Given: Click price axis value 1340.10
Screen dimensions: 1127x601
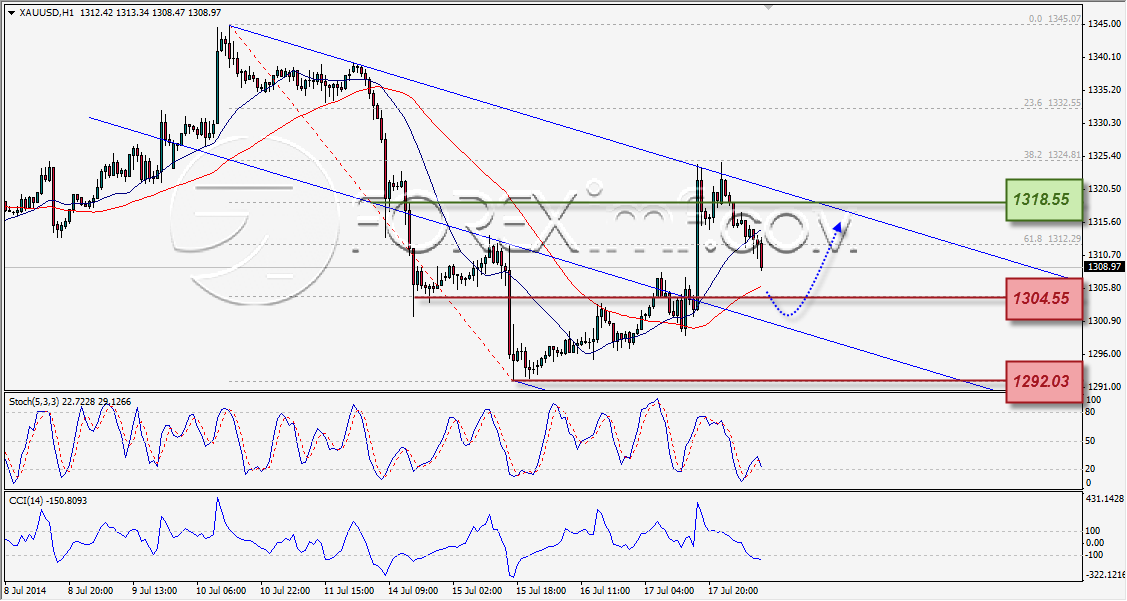Looking at the screenshot, I should pyautogui.click(x=1105, y=58).
